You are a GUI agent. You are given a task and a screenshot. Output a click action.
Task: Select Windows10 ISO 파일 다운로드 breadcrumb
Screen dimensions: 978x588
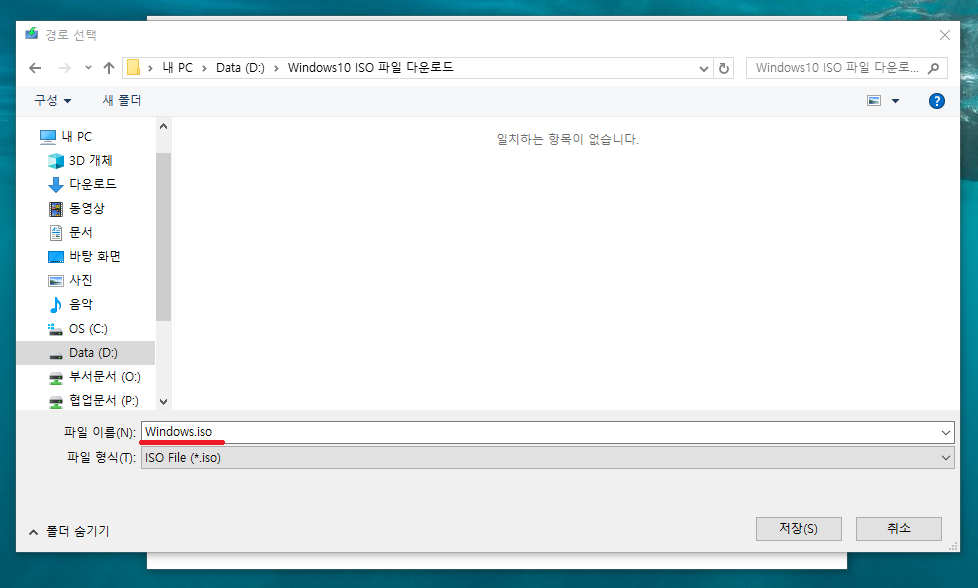tap(370, 67)
